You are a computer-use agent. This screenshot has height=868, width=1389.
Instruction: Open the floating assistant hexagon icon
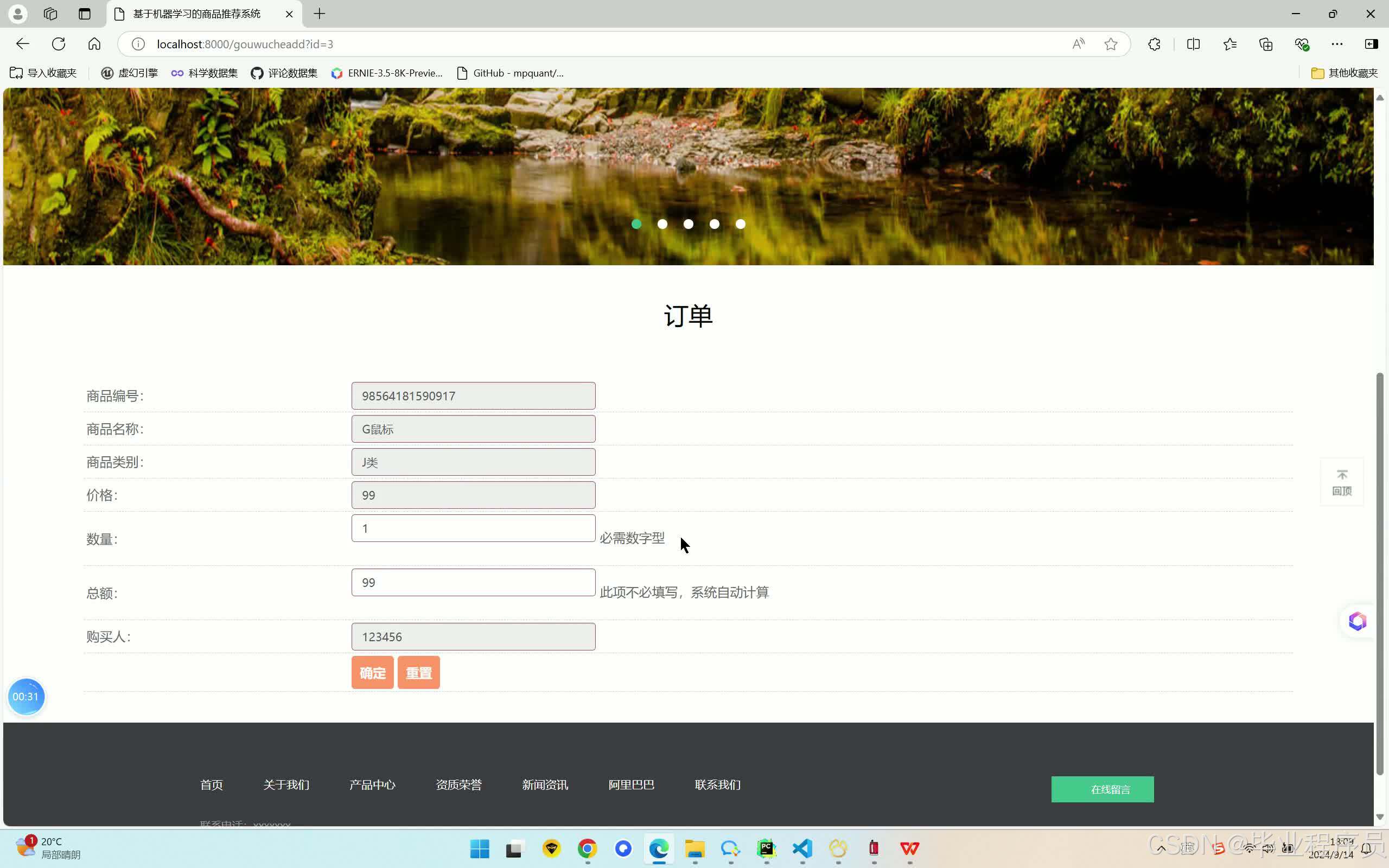coord(1357,621)
